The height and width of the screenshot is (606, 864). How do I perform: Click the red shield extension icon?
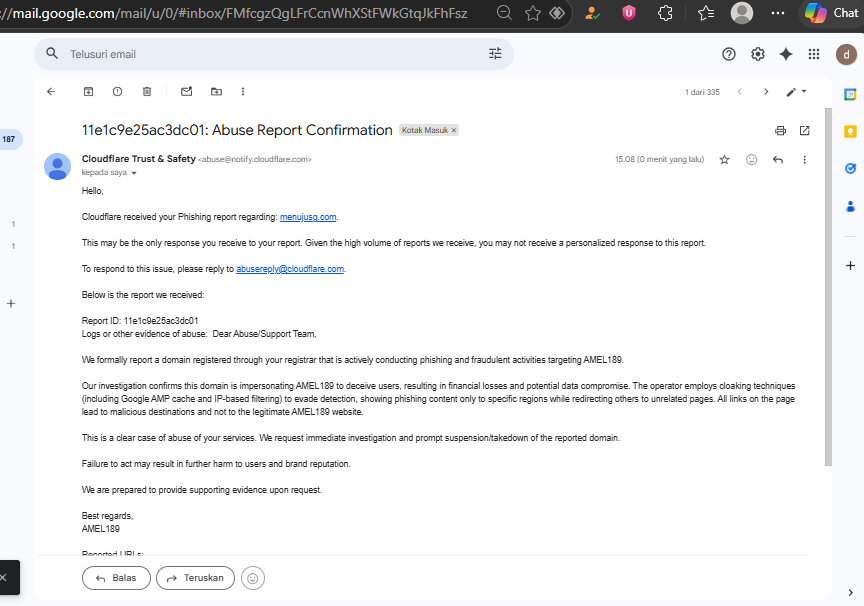[x=629, y=13]
